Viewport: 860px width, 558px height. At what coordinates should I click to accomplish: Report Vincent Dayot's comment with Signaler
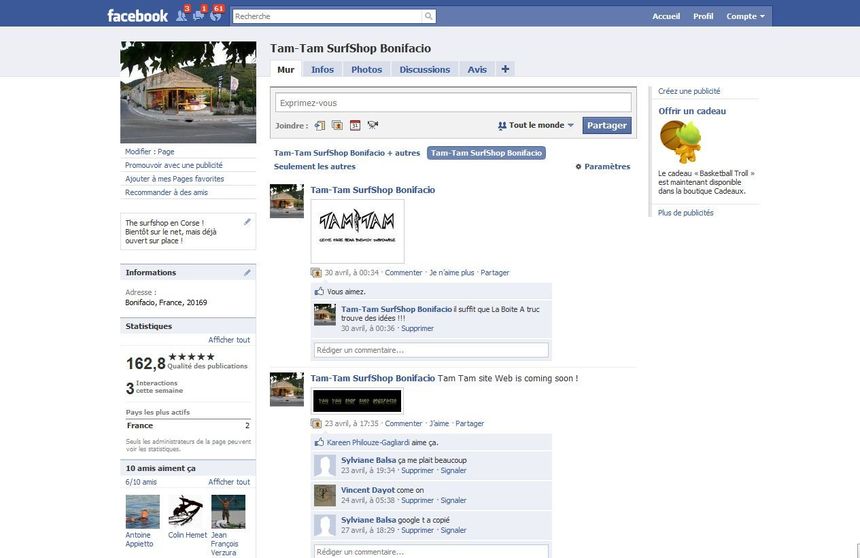point(454,500)
